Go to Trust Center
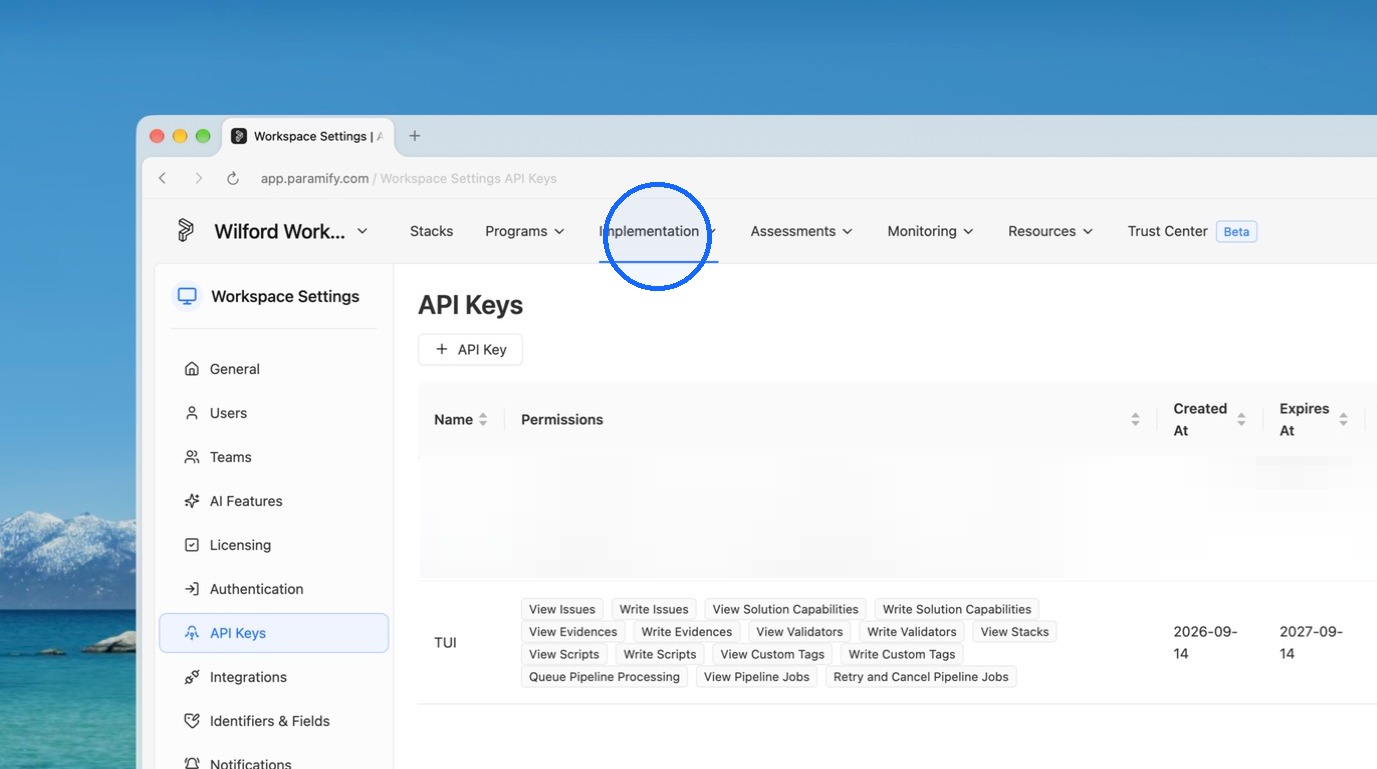Viewport: 1377px width, 769px height. point(1168,231)
